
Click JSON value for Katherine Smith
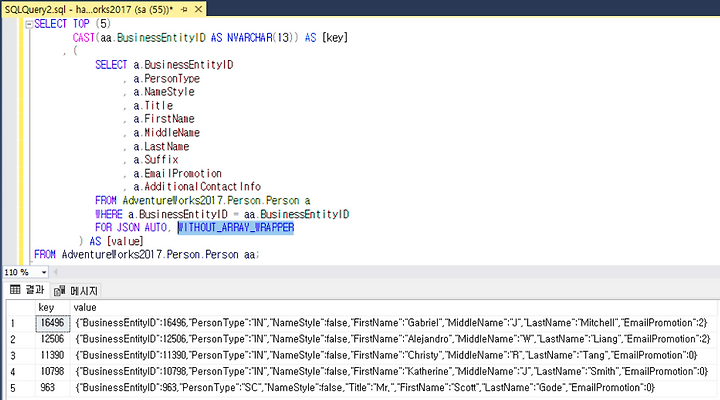click(x=392, y=371)
